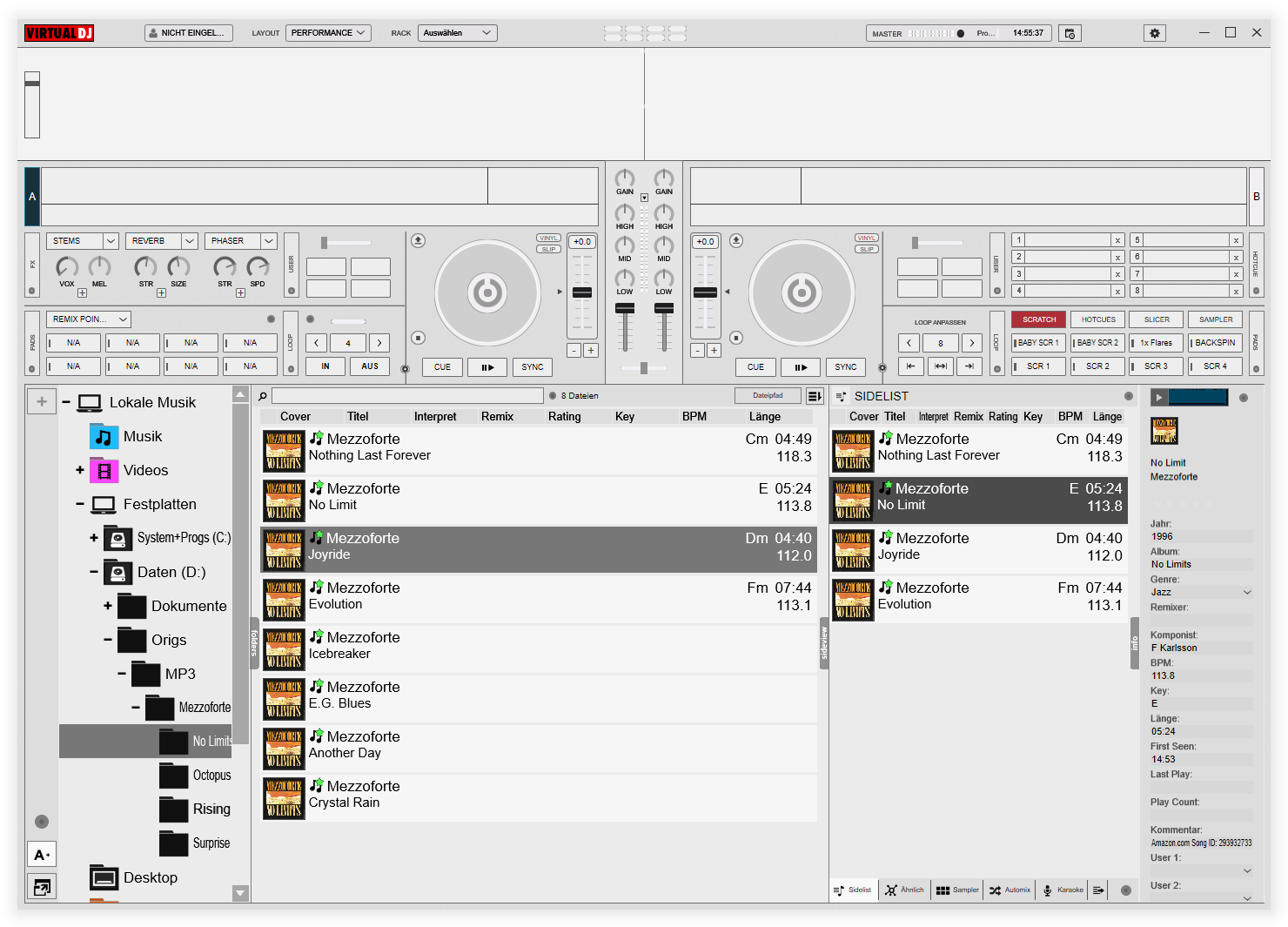Open the Ähnlich tab below the sidelist
The image size is (1288, 927).
(904, 890)
